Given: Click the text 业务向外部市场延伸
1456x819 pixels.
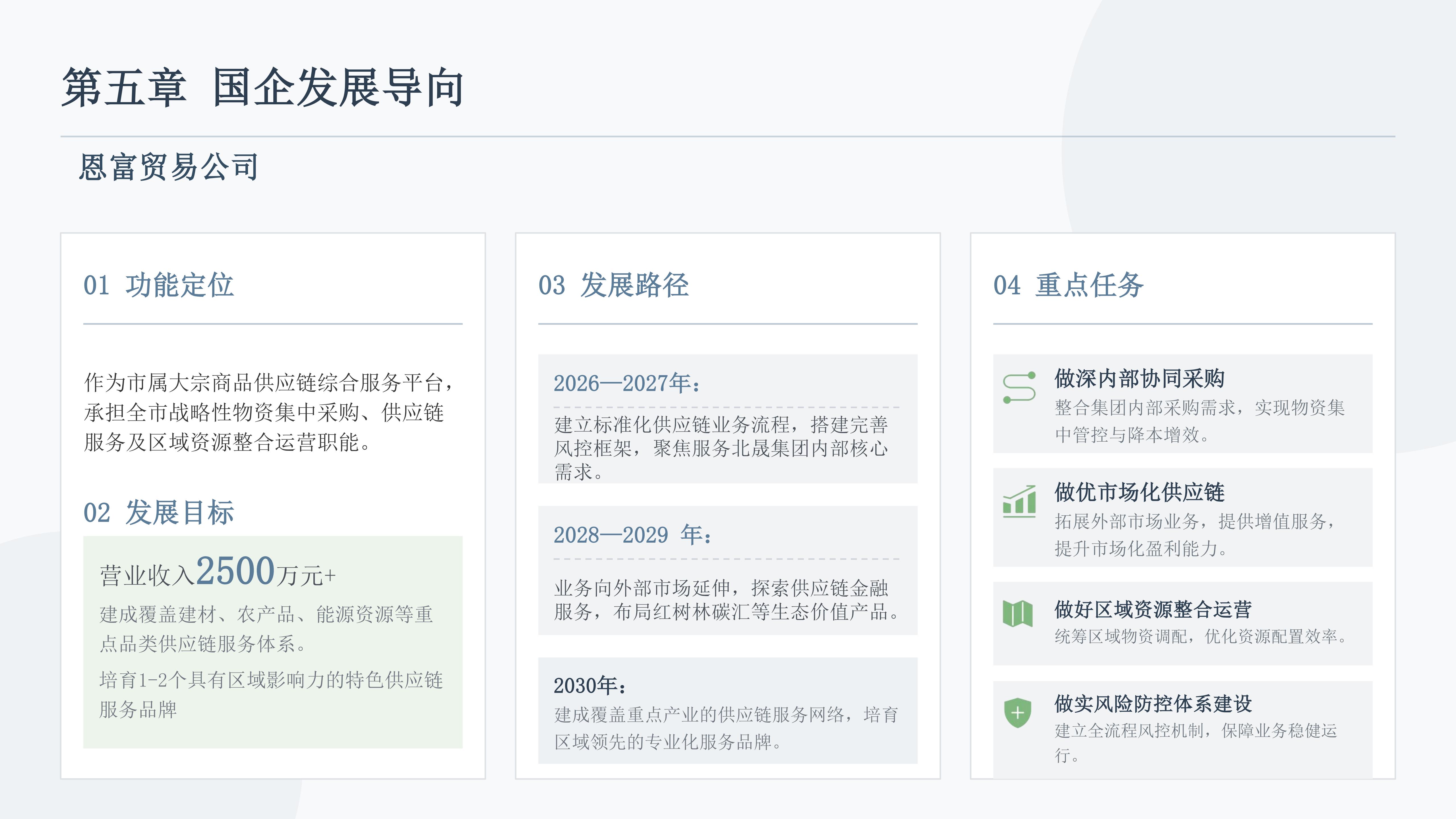Looking at the screenshot, I should (727, 600).
